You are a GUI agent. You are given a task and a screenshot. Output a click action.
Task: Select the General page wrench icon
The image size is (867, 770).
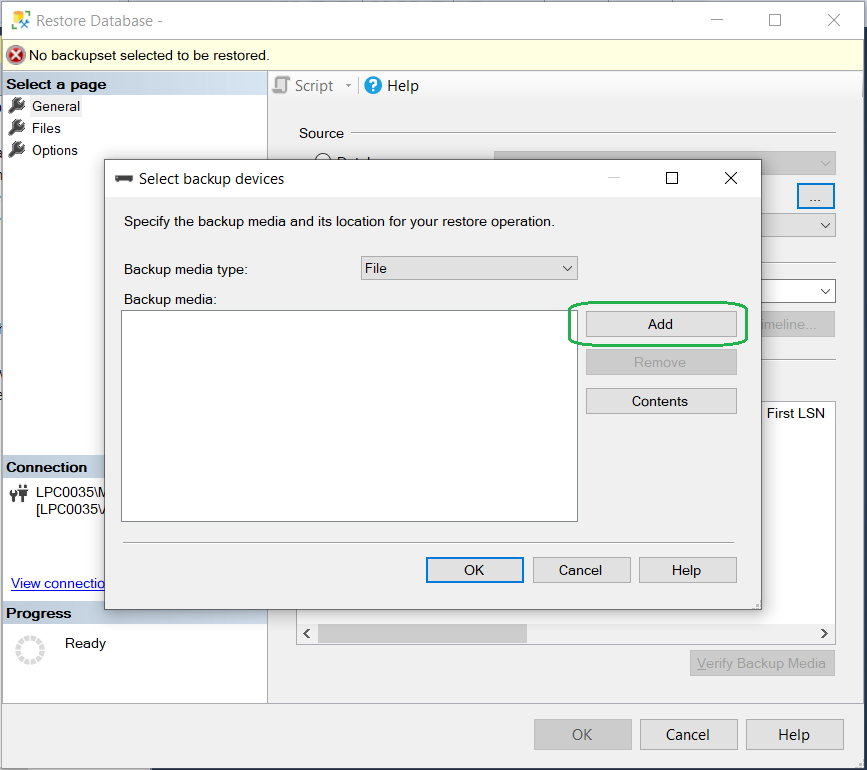tap(17, 106)
